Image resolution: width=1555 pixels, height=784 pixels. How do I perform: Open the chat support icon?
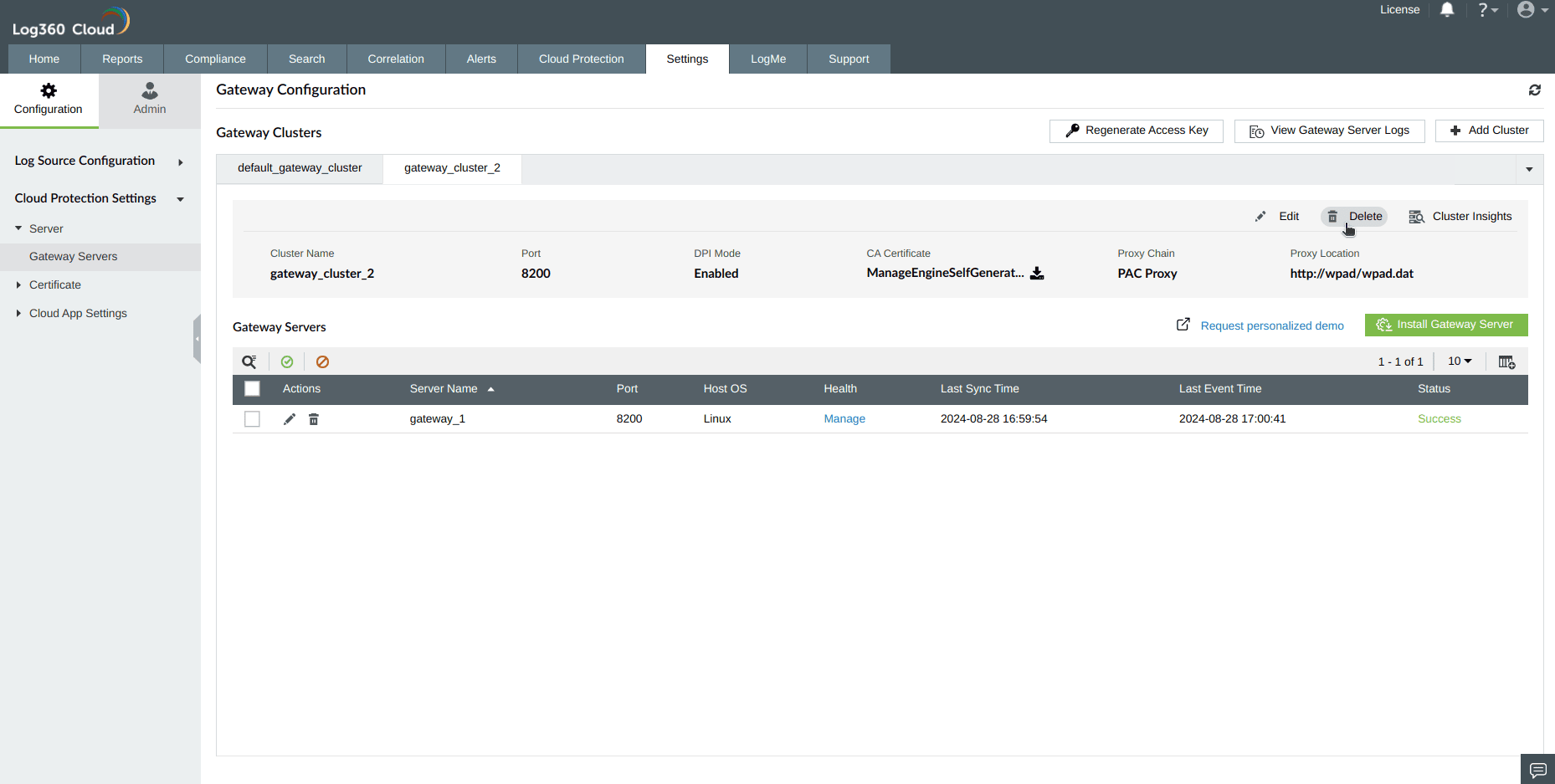pyautogui.click(x=1537, y=770)
